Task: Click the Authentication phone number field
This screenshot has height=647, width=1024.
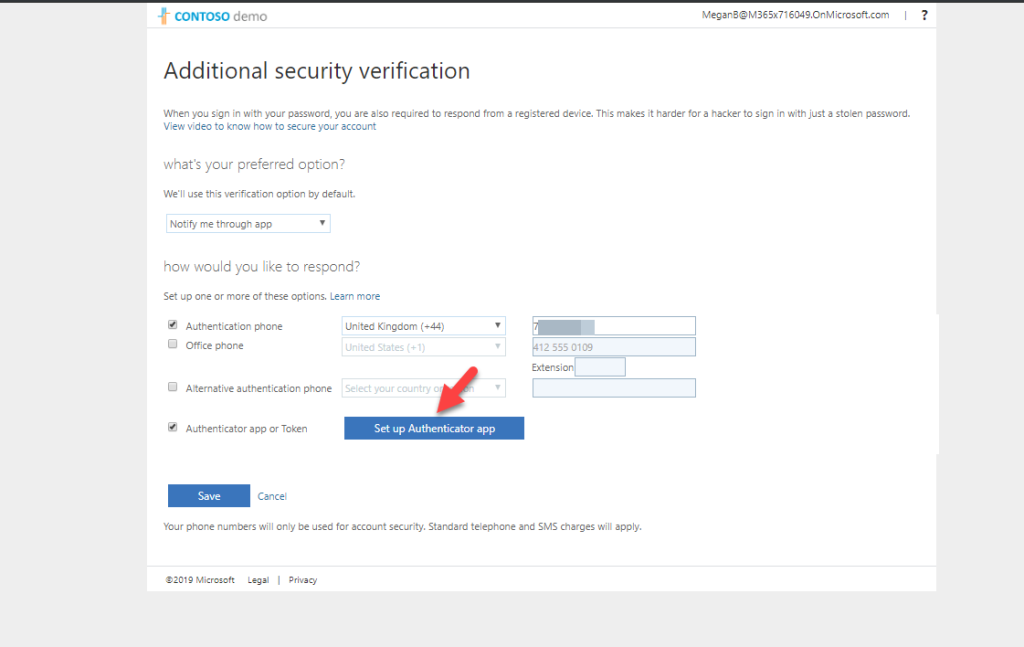Action: click(x=613, y=325)
